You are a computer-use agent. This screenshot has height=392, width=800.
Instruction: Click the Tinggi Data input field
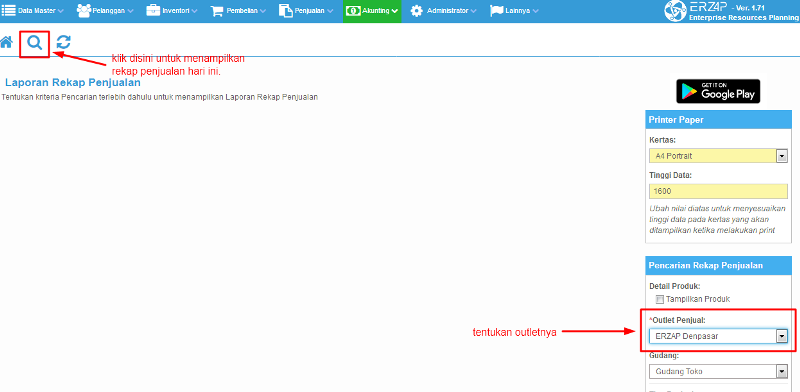(718, 191)
